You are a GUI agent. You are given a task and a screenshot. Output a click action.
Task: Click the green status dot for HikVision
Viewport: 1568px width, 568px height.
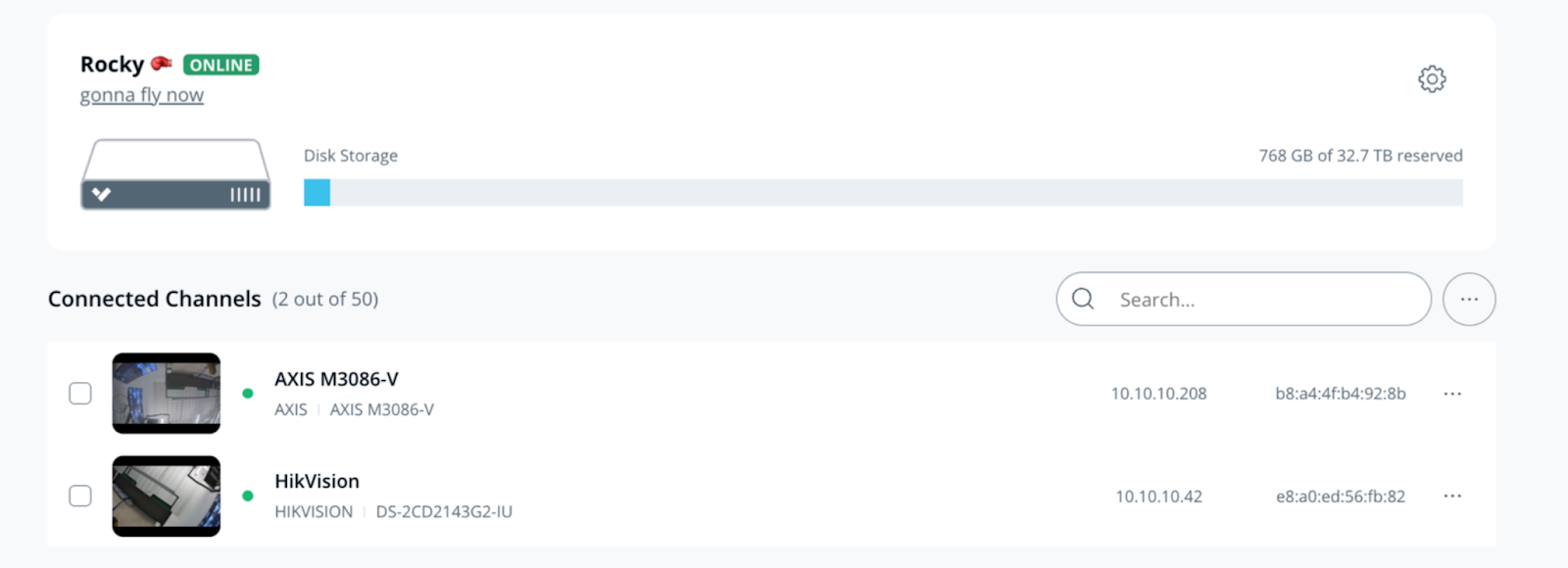(x=248, y=496)
